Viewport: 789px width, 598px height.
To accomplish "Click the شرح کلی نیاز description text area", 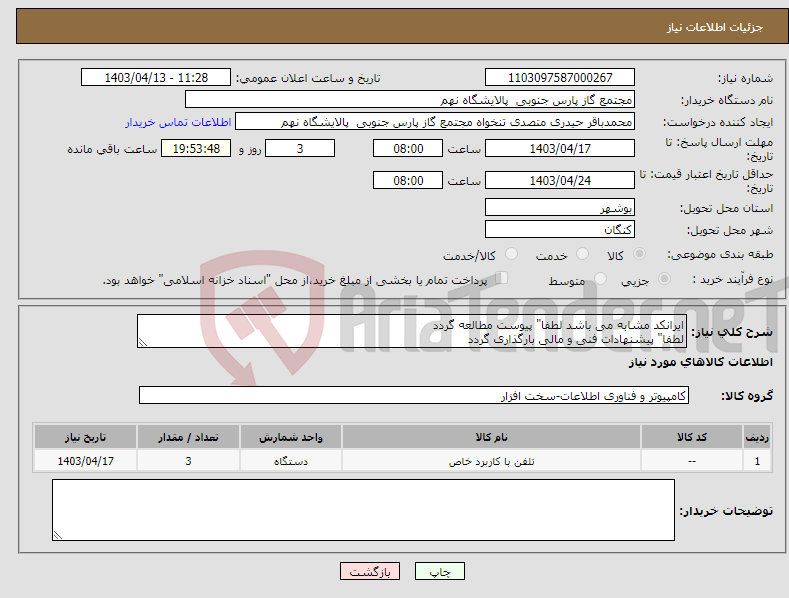I will coord(412,331).
